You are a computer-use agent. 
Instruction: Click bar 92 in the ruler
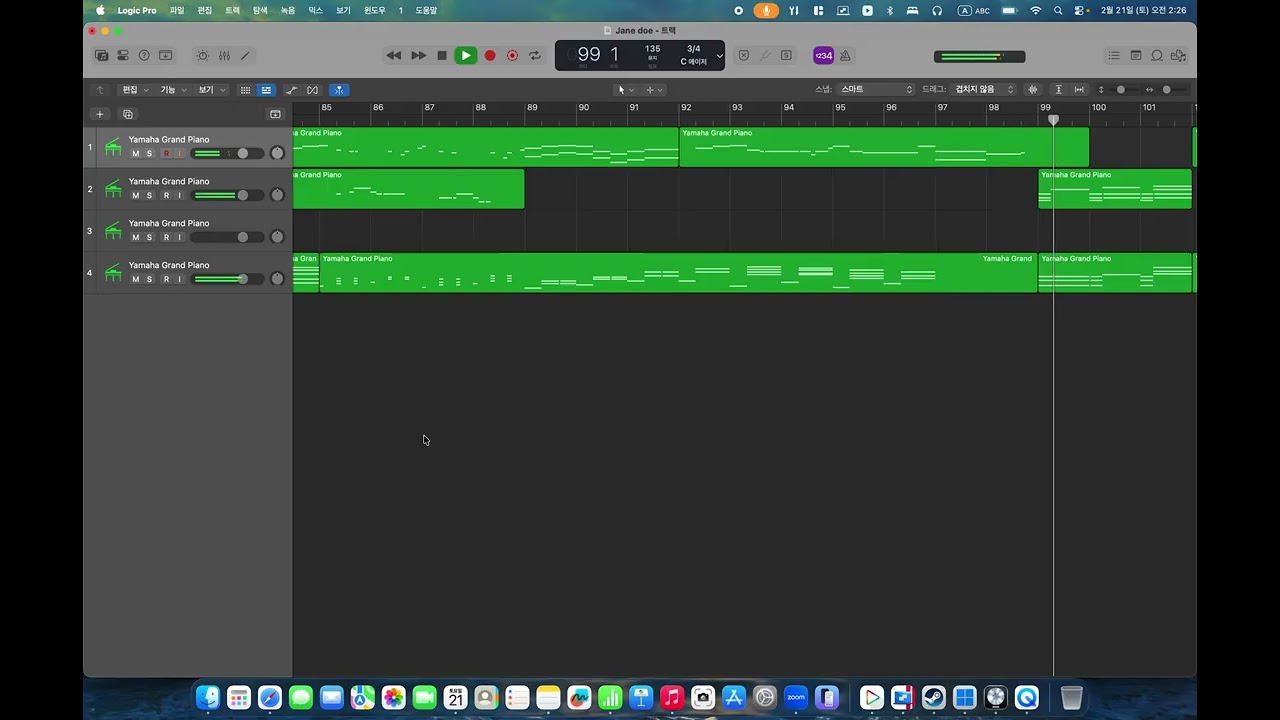point(686,107)
